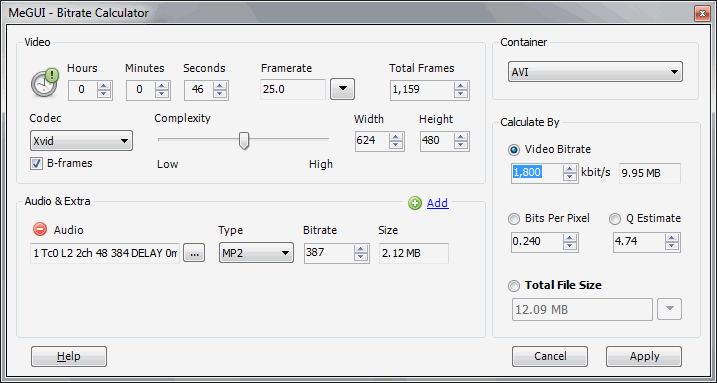This screenshot has width=717, height=383.
Task: Decrease Minutes with the down arrow
Action: point(162,94)
